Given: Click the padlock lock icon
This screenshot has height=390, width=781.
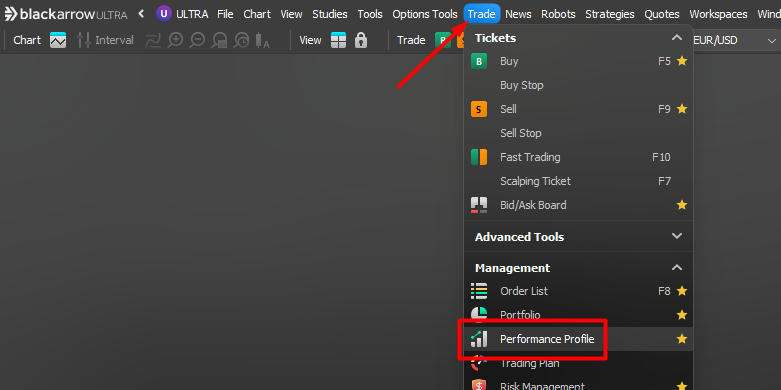Looking at the screenshot, I should pyautogui.click(x=361, y=40).
